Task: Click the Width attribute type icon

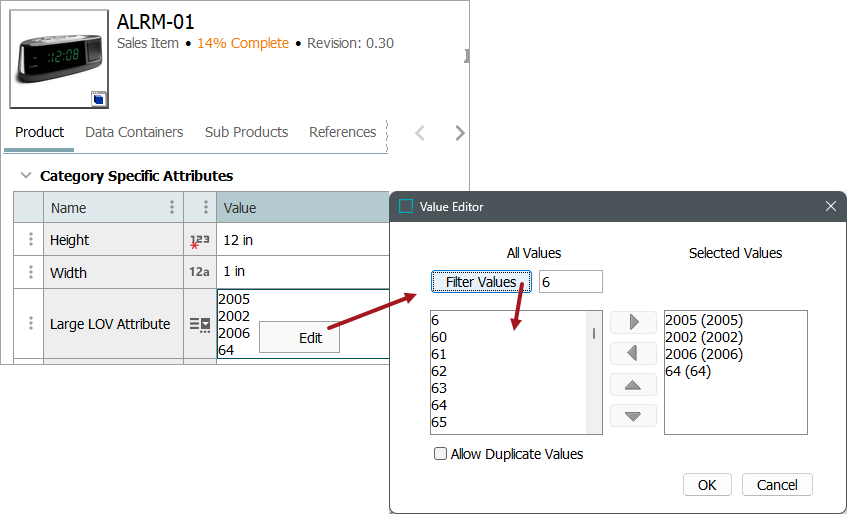Action: click(200, 272)
